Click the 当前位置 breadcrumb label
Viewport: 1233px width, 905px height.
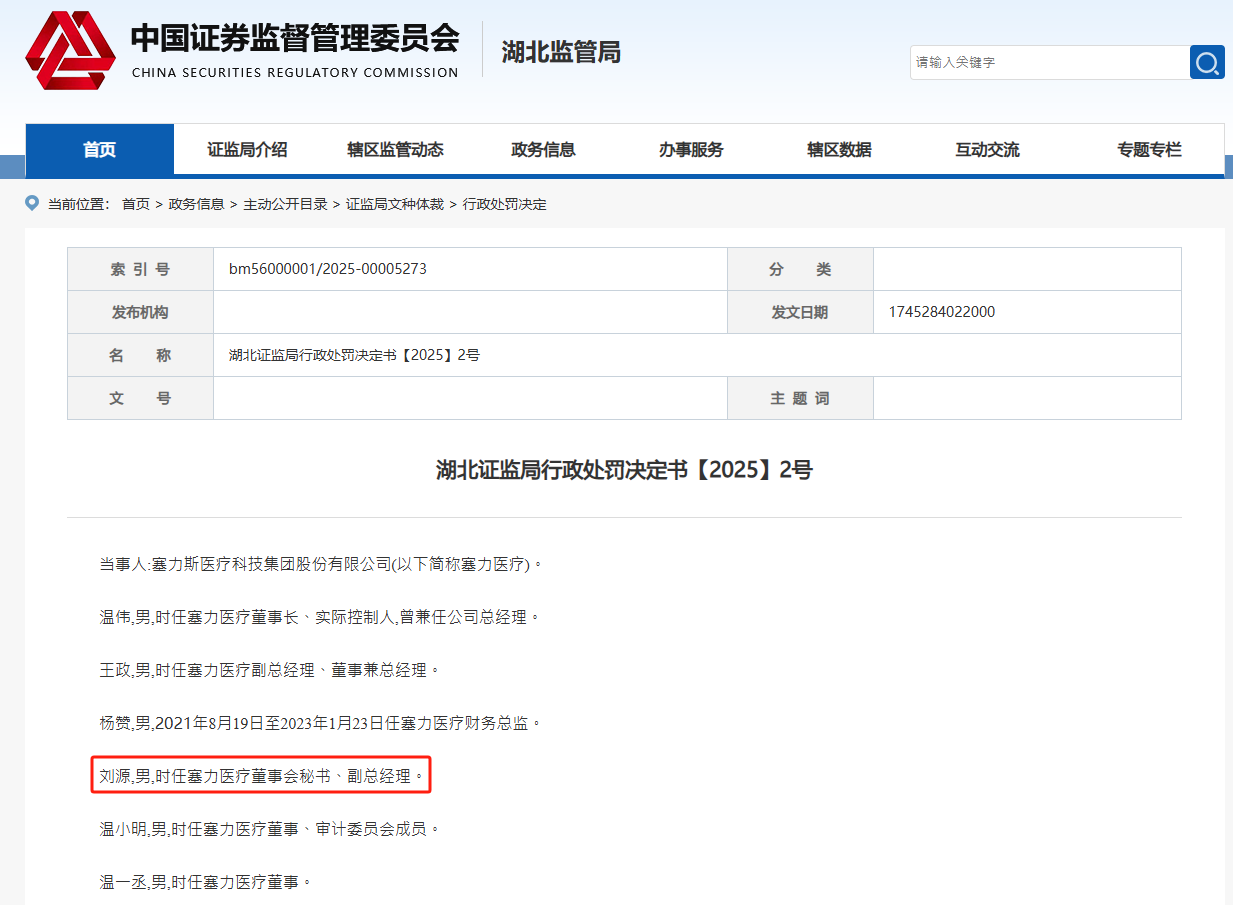(x=78, y=204)
